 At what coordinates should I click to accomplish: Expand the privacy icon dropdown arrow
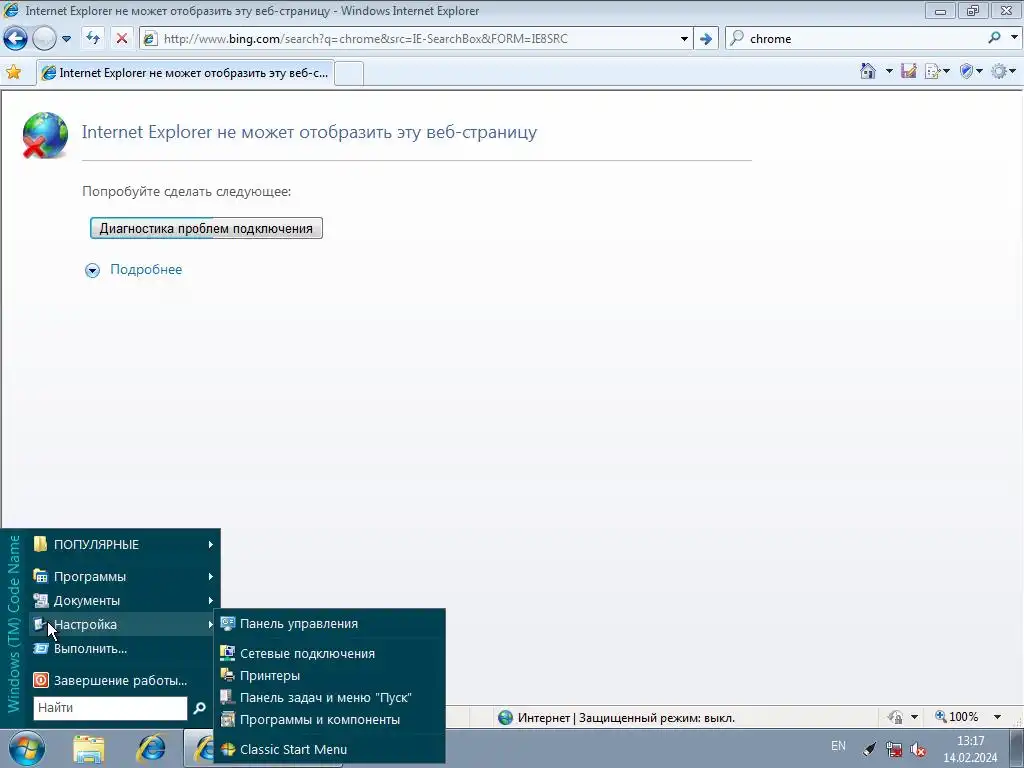point(914,717)
